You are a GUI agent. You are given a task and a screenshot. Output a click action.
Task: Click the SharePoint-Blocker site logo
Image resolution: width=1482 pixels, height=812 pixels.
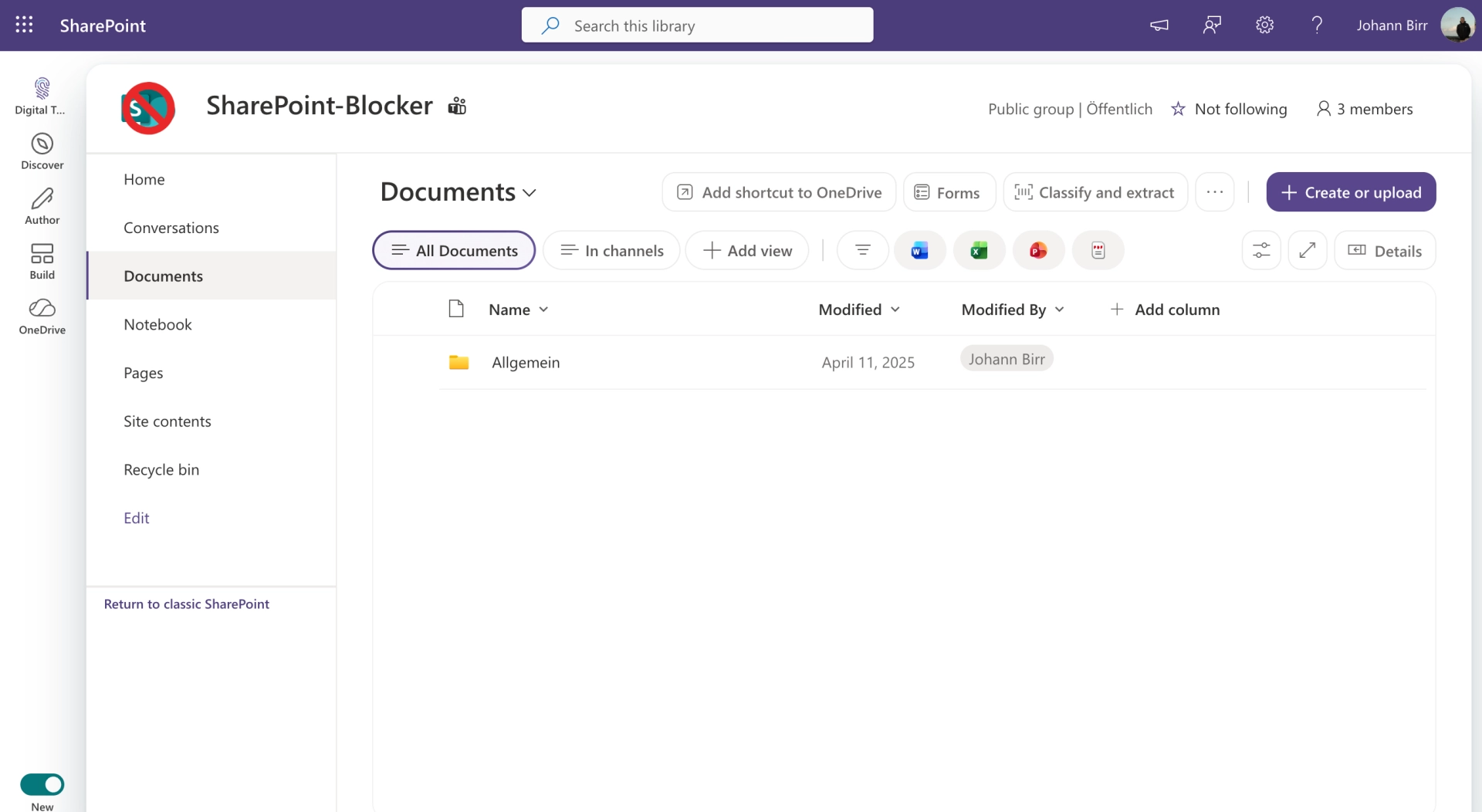[x=148, y=108]
